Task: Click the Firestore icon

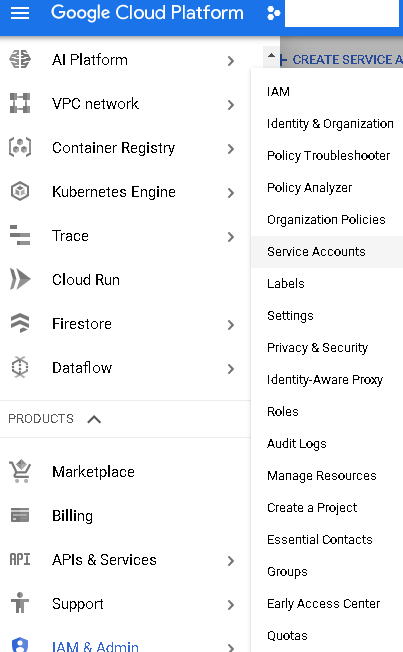Action: [x=20, y=323]
